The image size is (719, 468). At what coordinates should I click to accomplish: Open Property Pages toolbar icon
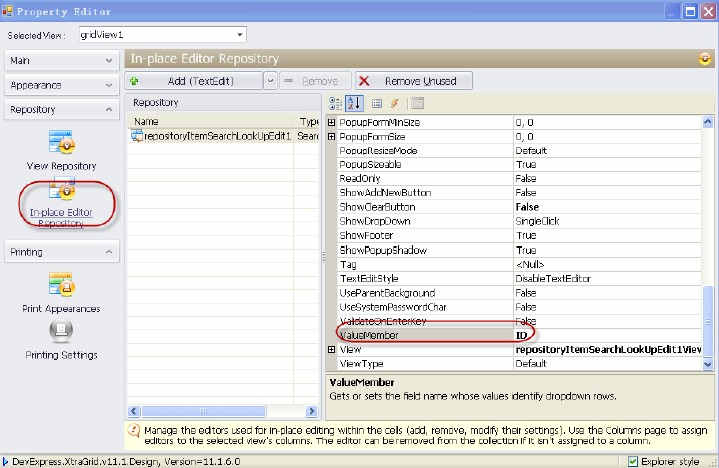(417, 104)
